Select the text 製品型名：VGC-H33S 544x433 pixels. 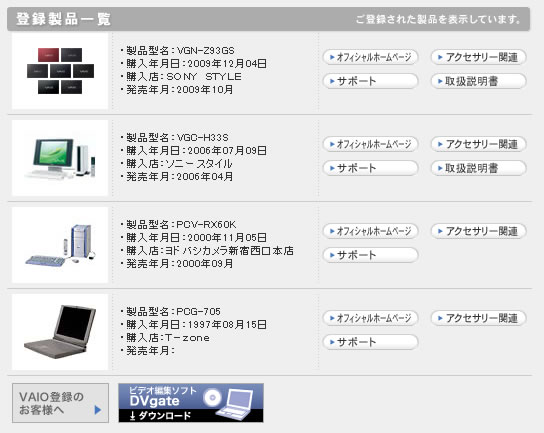[x=177, y=138]
